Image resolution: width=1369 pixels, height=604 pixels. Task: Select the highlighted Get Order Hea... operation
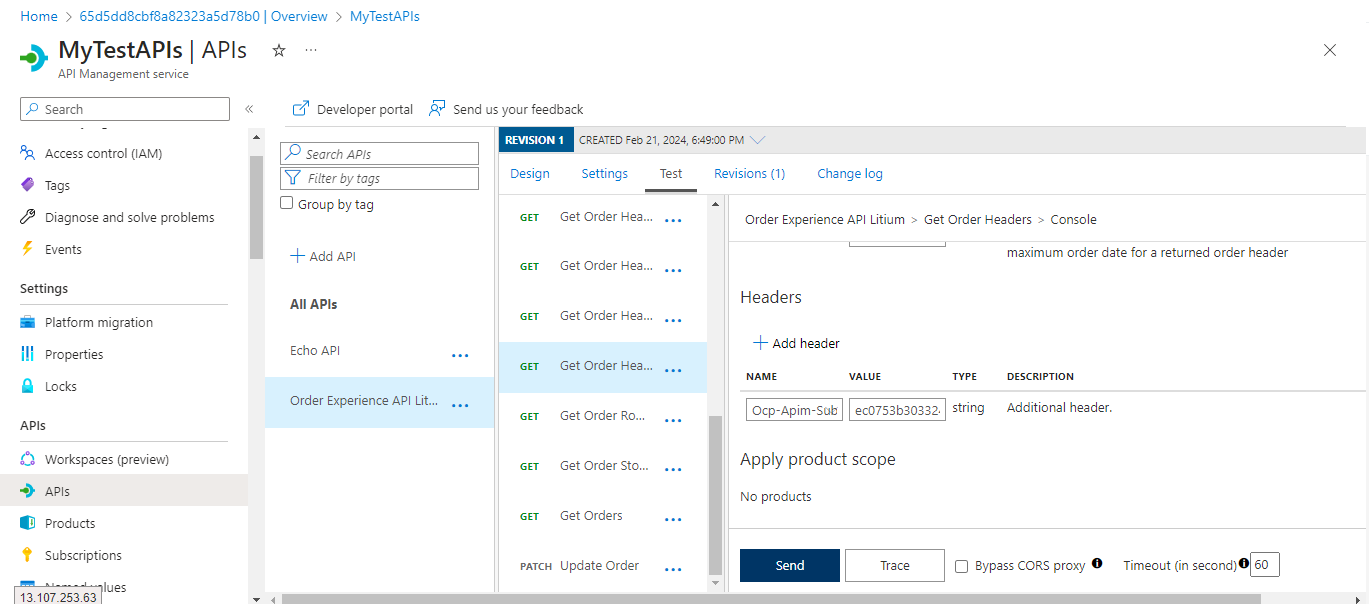click(603, 367)
